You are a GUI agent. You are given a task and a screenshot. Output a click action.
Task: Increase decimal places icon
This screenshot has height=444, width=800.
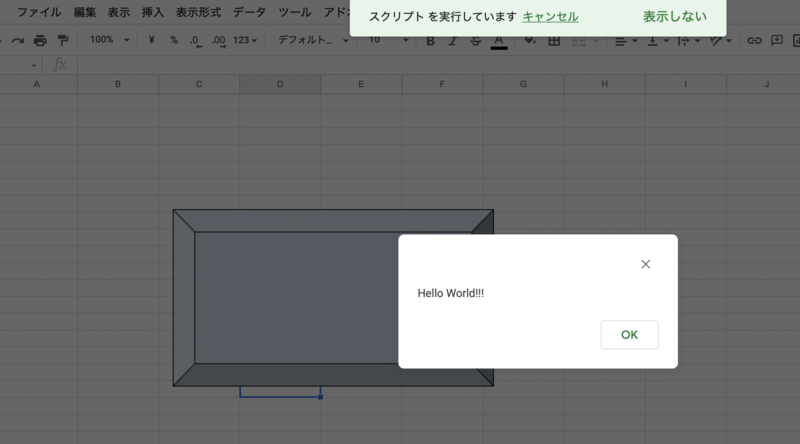click(x=218, y=41)
